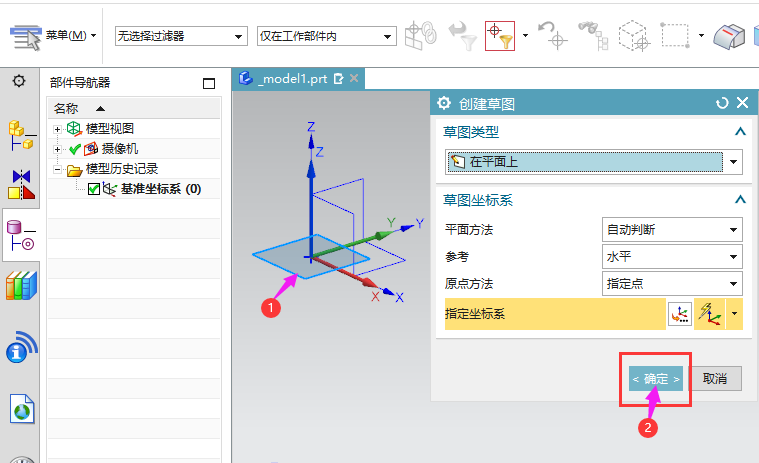Open the web browser sidebar icon
This screenshot has width=759, height=463.
pos(22,409)
